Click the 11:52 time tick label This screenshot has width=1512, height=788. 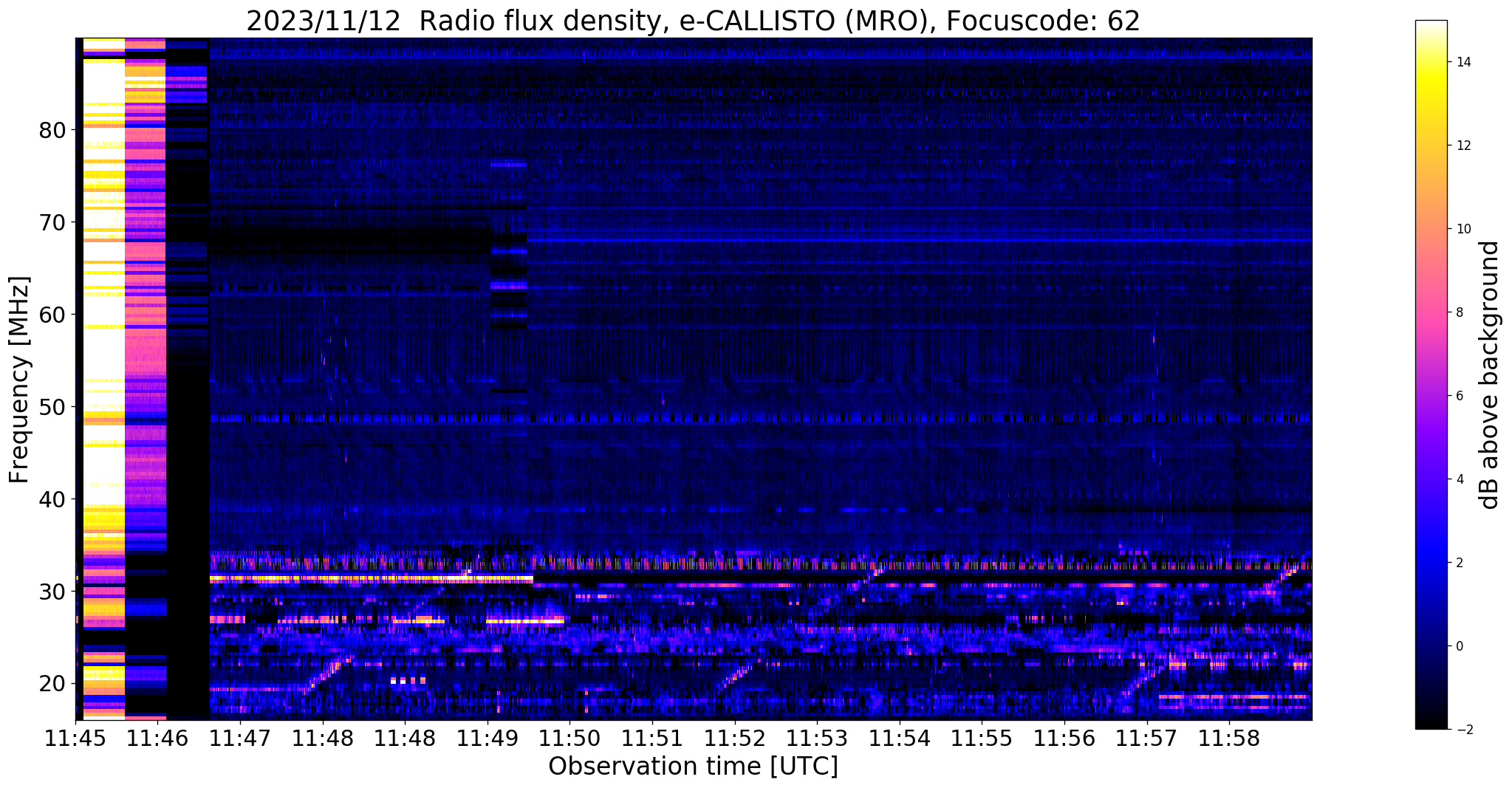click(x=734, y=739)
